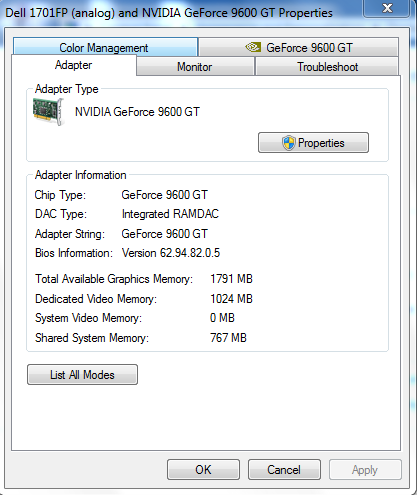Screen dimensions: 417x495
Task: Click the dialog title bar text
Action: [x=169, y=13]
